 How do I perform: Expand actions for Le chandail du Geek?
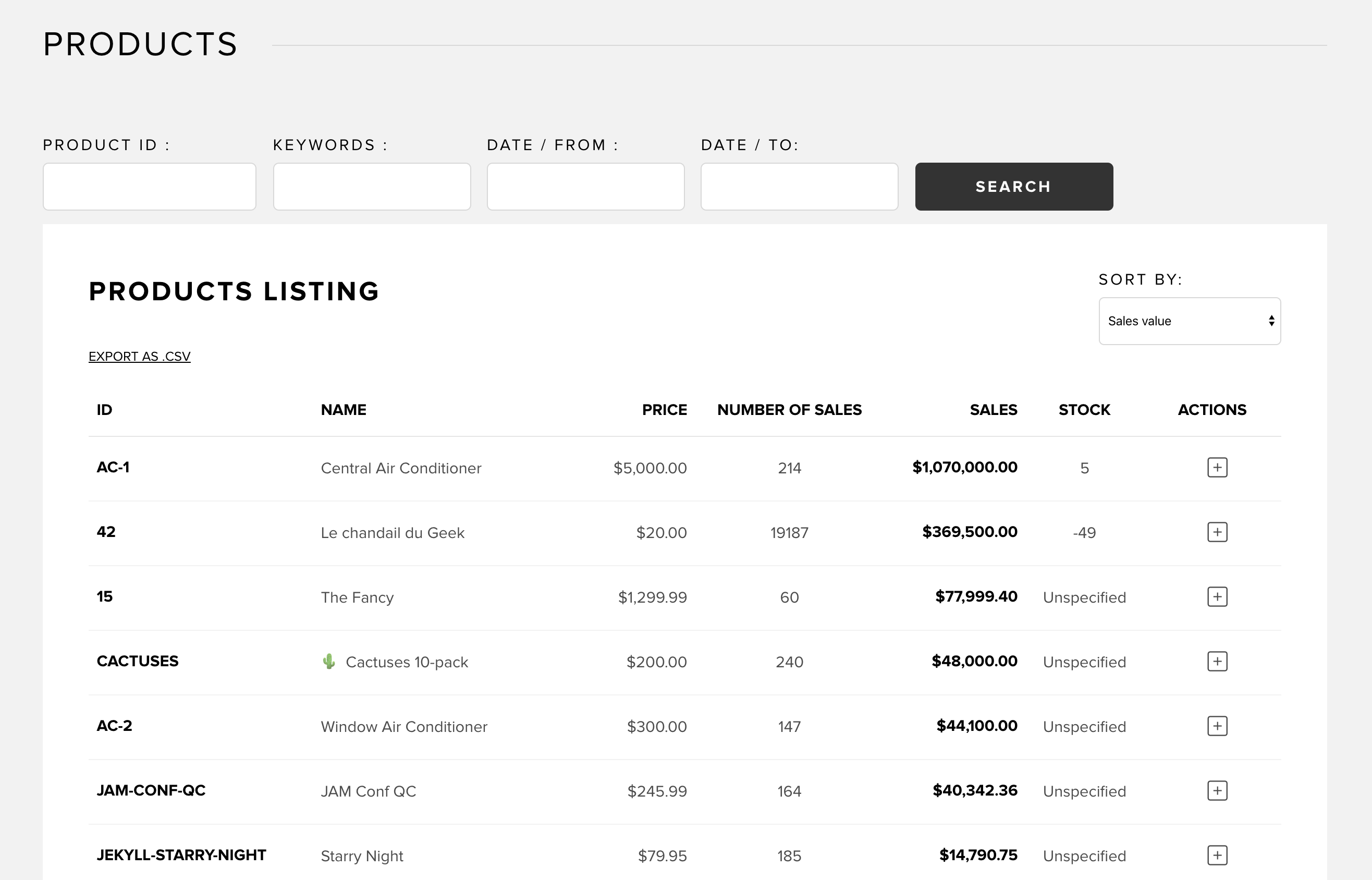[1217, 532]
